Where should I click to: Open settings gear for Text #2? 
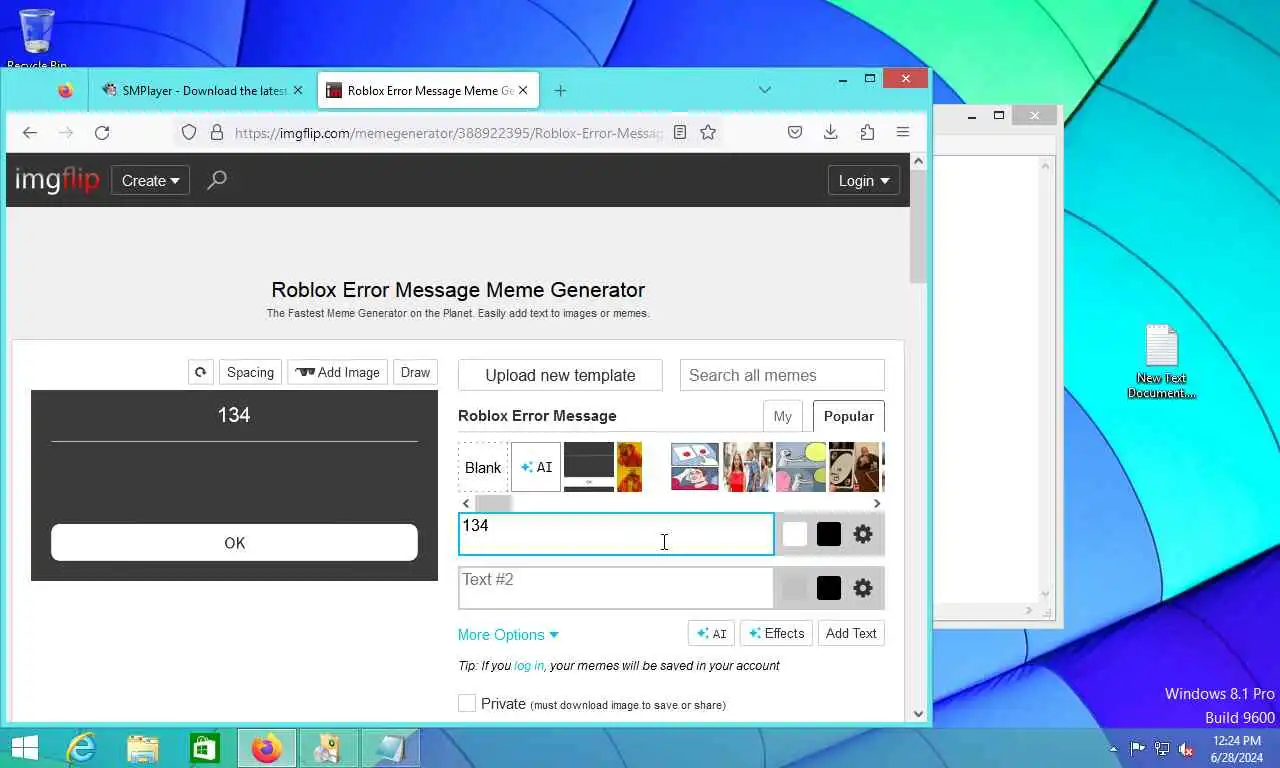(863, 588)
